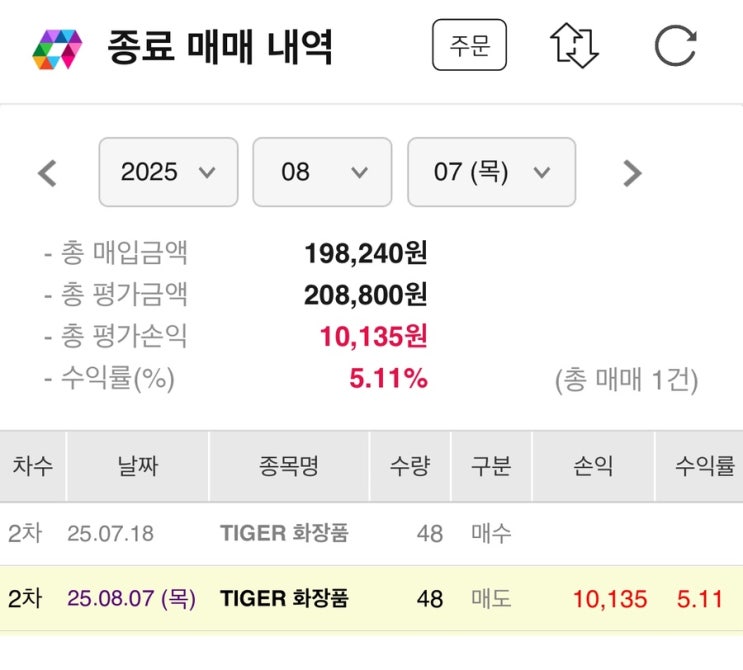Sort by 수량 column header

click(x=410, y=466)
